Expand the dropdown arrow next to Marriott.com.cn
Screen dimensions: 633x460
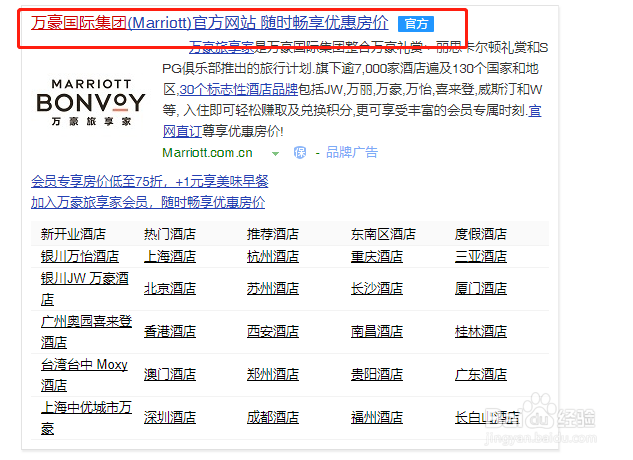pos(275,153)
